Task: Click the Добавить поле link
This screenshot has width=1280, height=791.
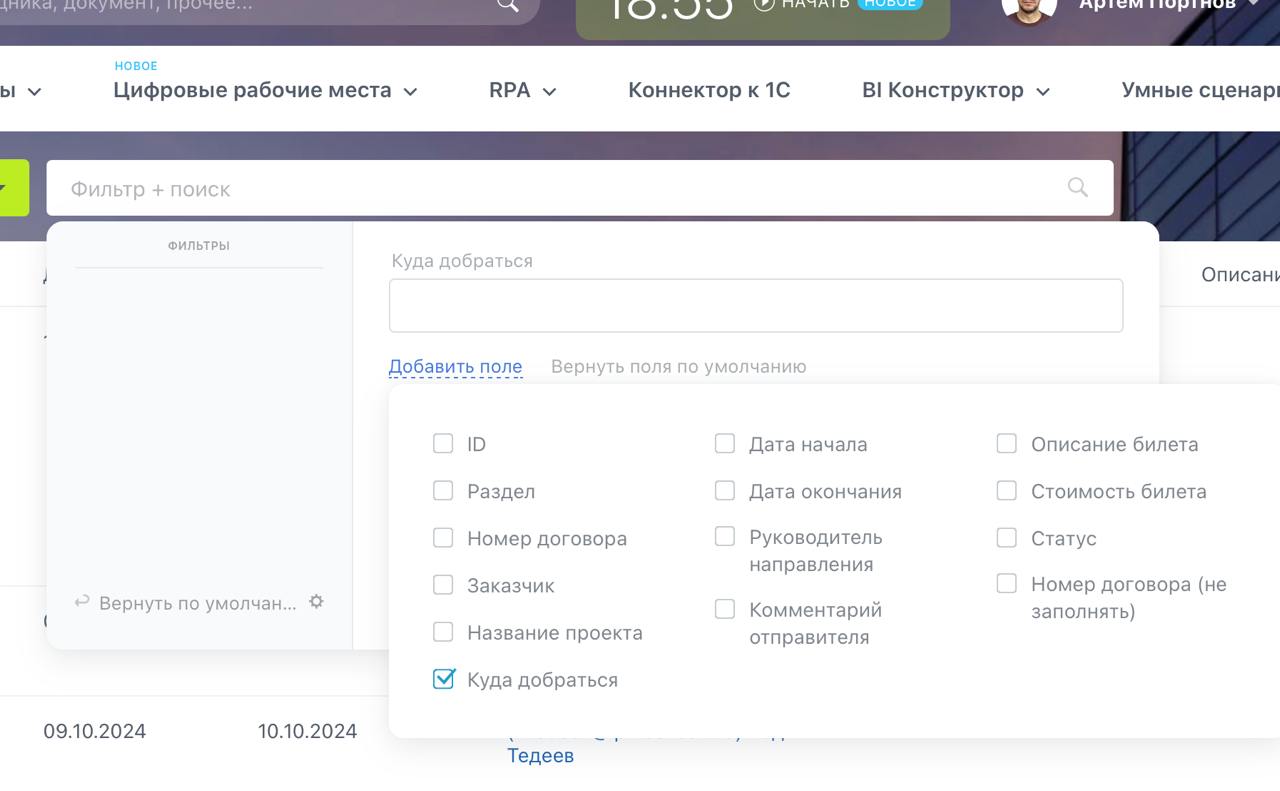Action: pyautogui.click(x=455, y=366)
